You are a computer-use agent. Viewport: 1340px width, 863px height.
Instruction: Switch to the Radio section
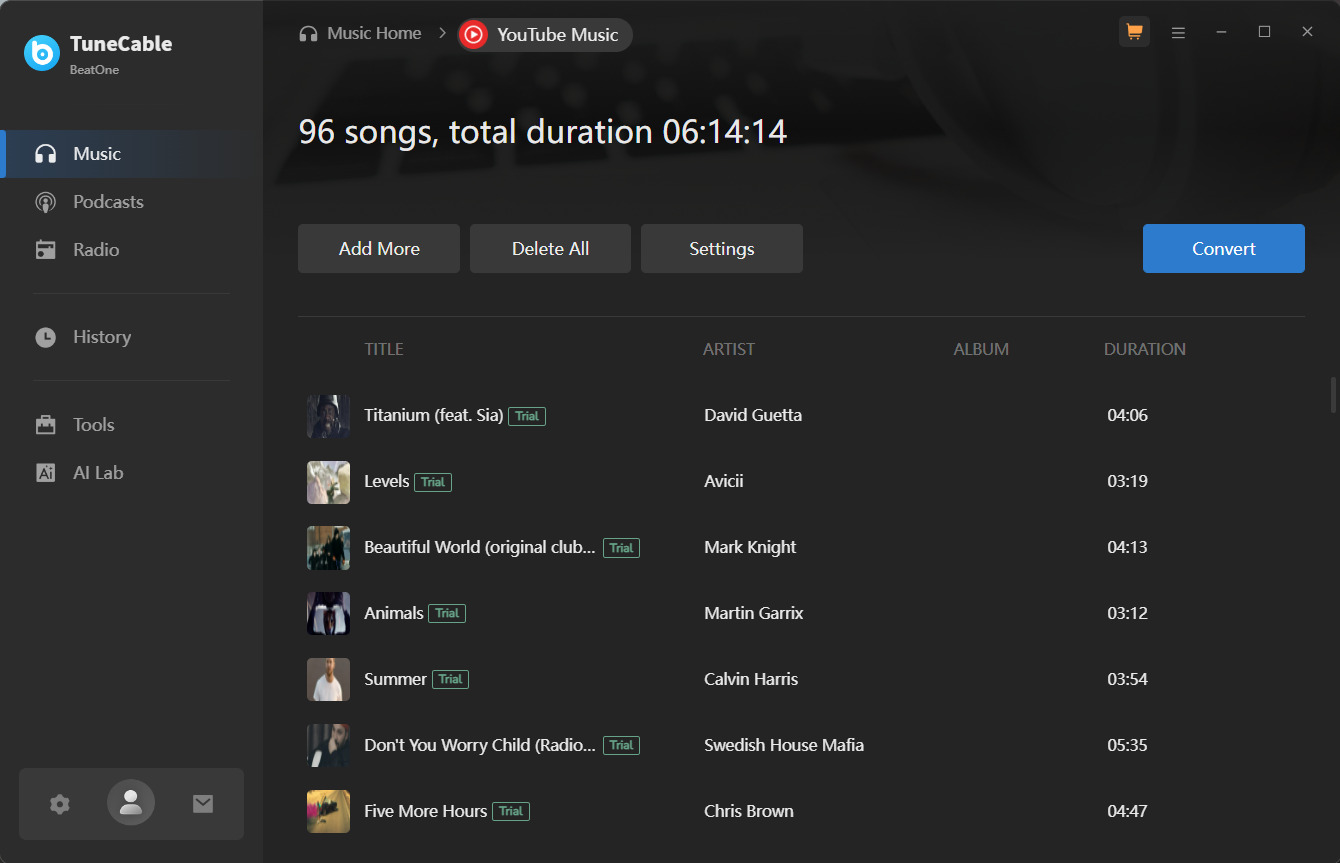pyautogui.click(x=96, y=250)
